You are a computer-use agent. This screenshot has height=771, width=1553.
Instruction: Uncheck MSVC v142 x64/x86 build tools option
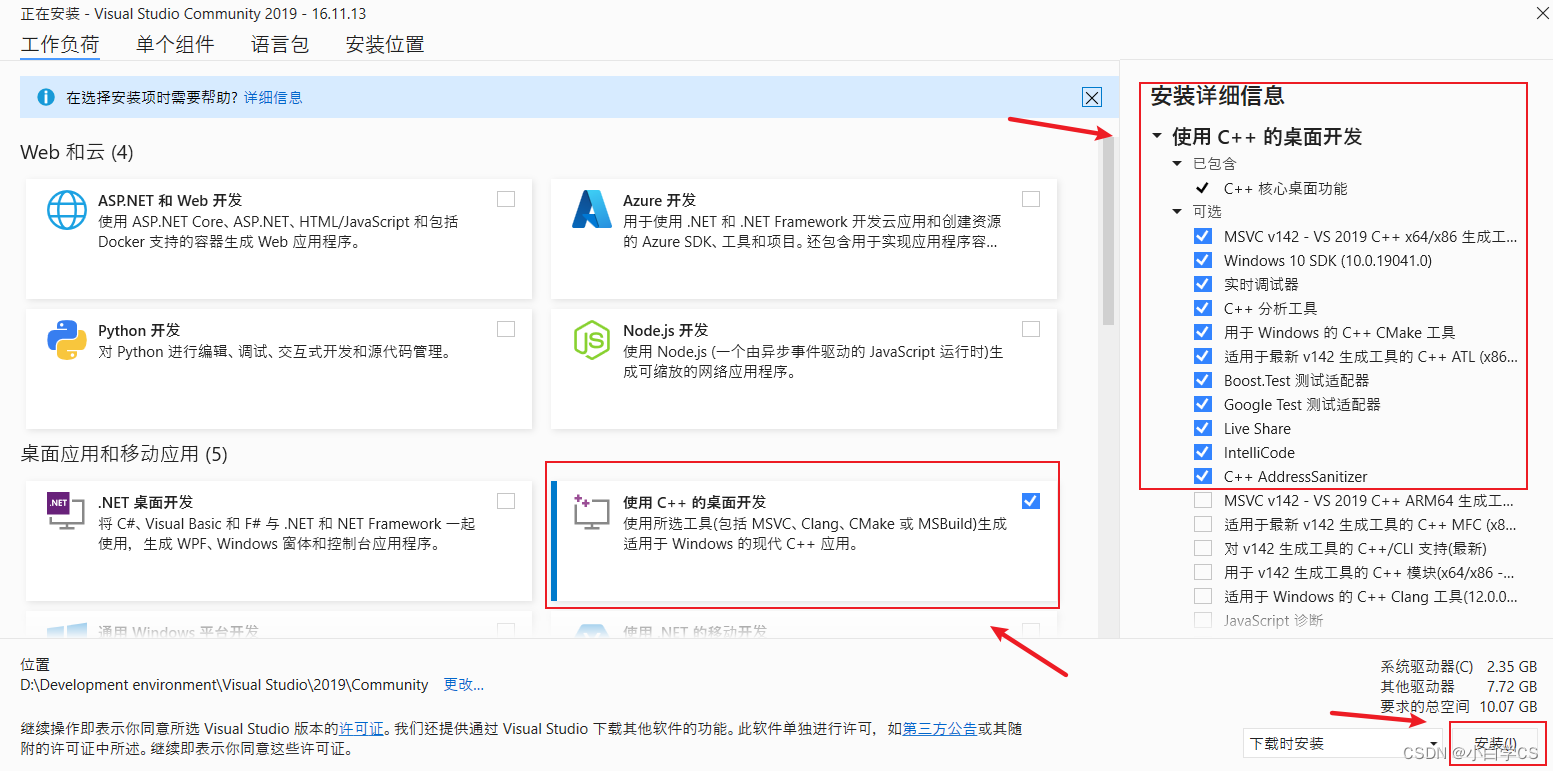click(x=1203, y=237)
